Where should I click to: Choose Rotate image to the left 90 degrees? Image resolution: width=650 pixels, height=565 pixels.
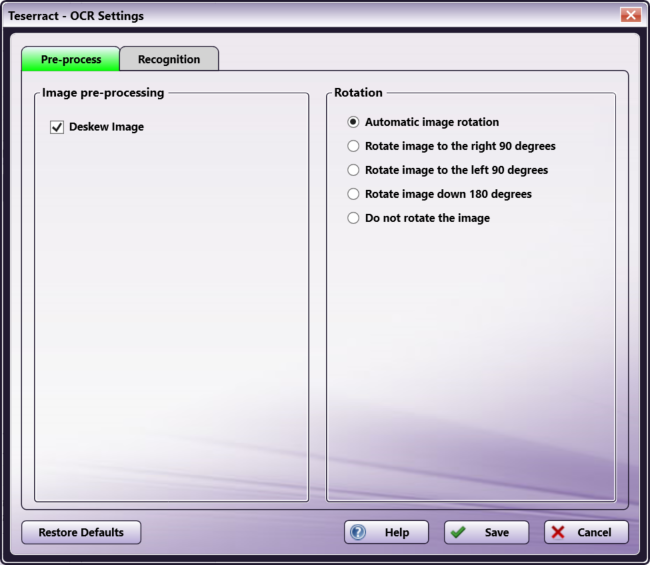(353, 170)
